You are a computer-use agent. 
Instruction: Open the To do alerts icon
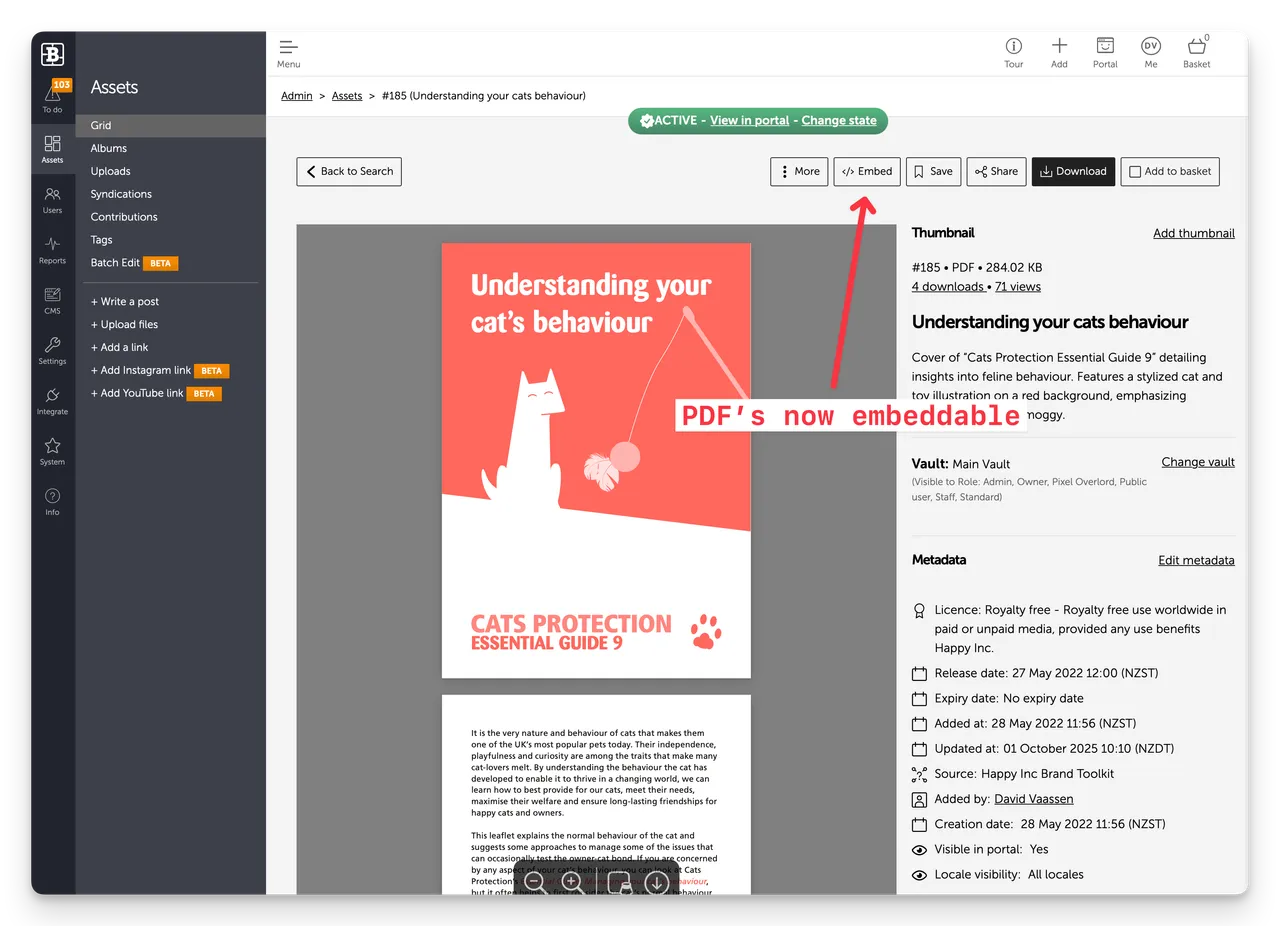[x=52, y=97]
